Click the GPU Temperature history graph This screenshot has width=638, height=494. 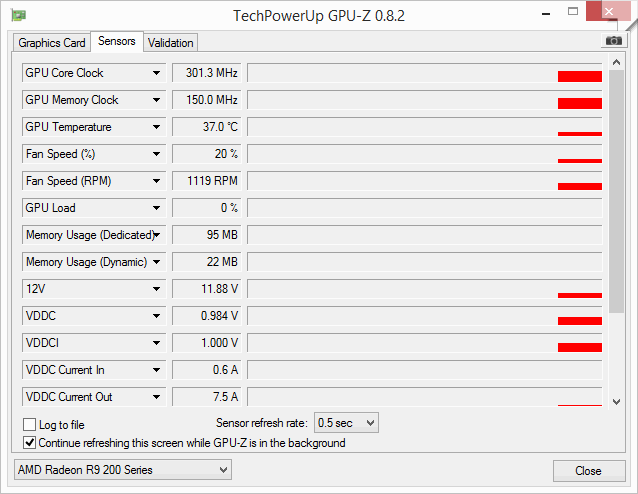(425, 127)
